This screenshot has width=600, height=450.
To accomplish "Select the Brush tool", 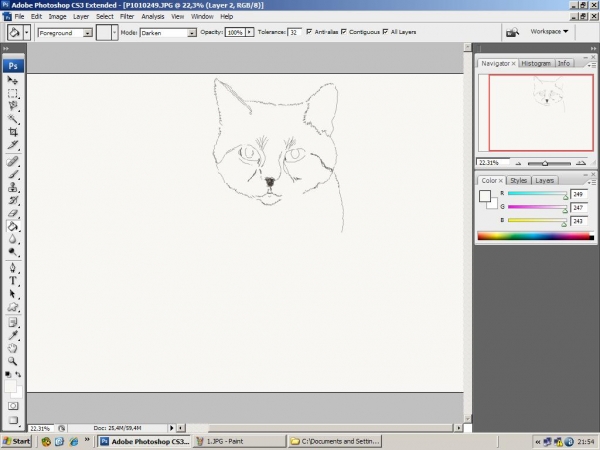I will coord(13,174).
